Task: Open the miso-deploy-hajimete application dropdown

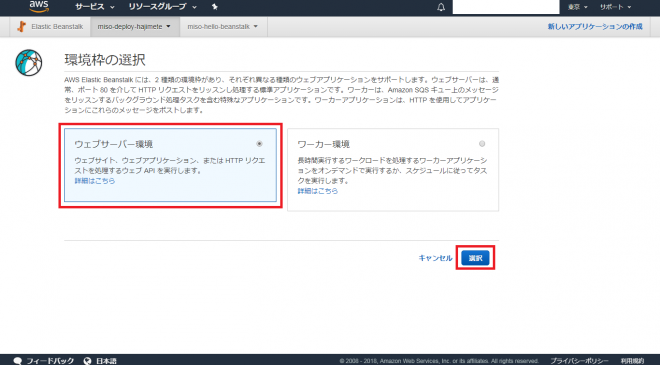Action: point(134,27)
